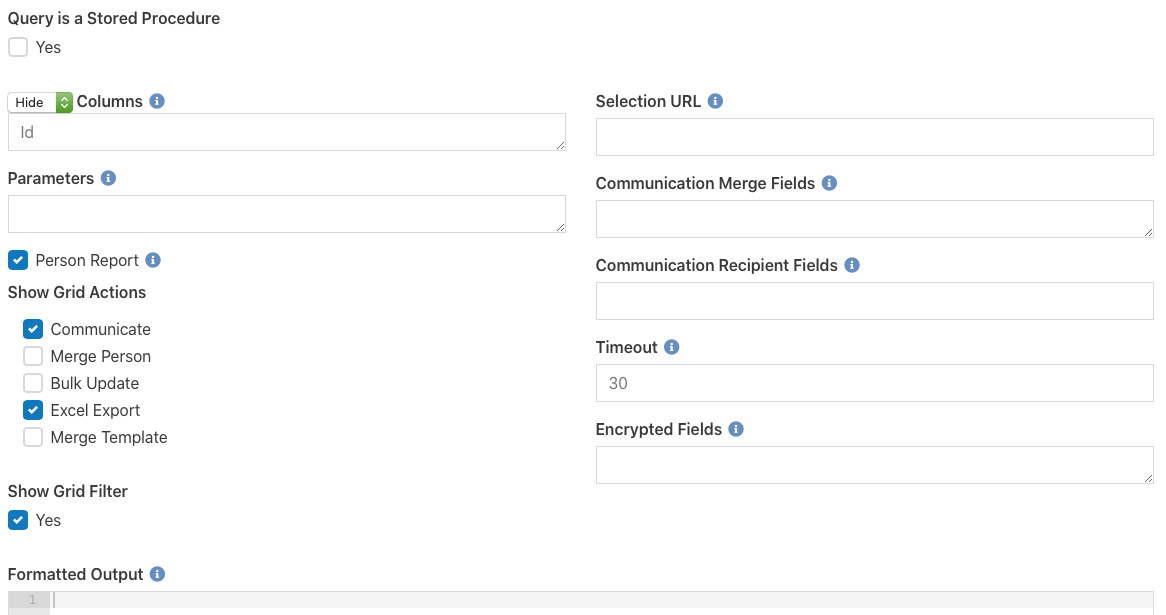This screenshot has height=615, width=1166.
Task: Focus the Encrypted Fields text area
Action: [874, 465]
